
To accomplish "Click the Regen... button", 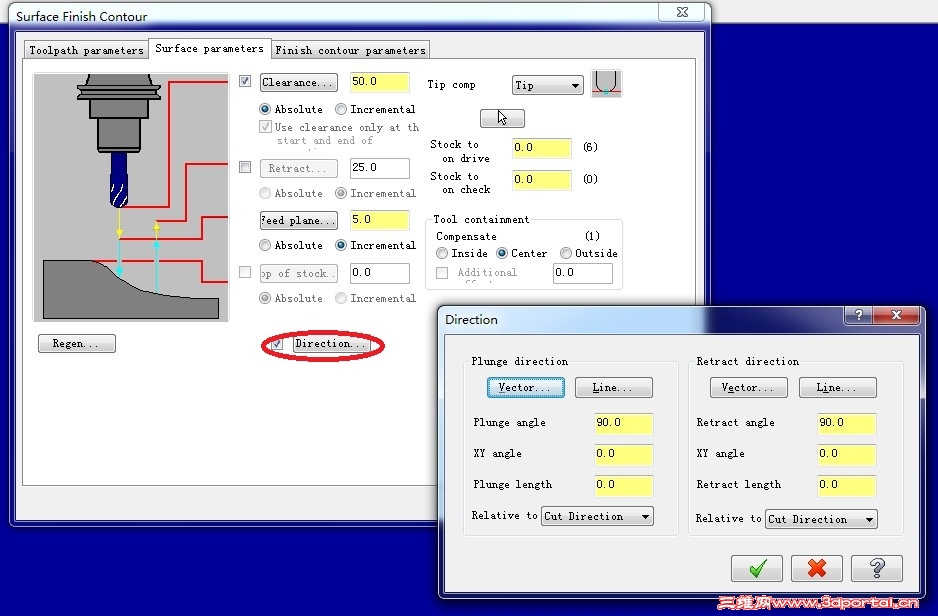I will pyautogui.click(x=77, y=343).
